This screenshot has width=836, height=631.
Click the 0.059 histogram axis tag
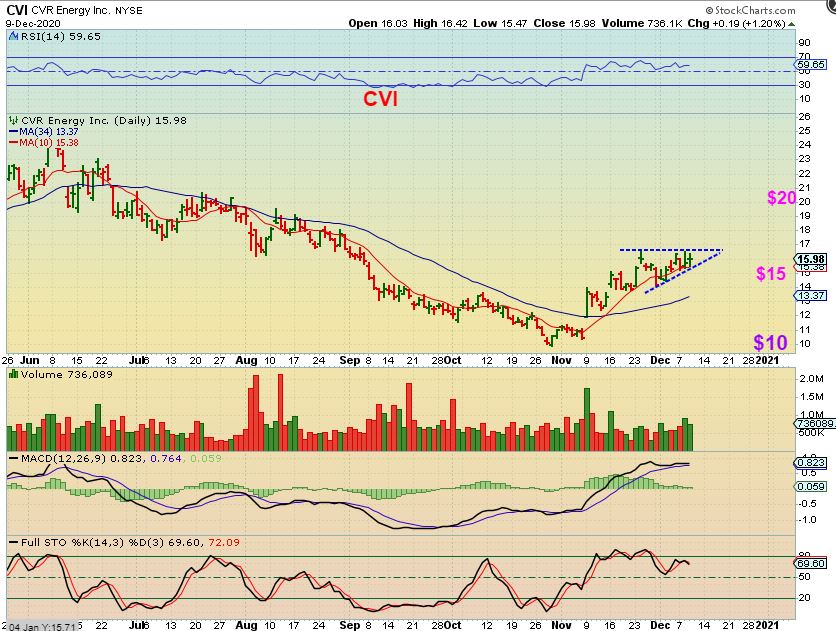(811, 486)
